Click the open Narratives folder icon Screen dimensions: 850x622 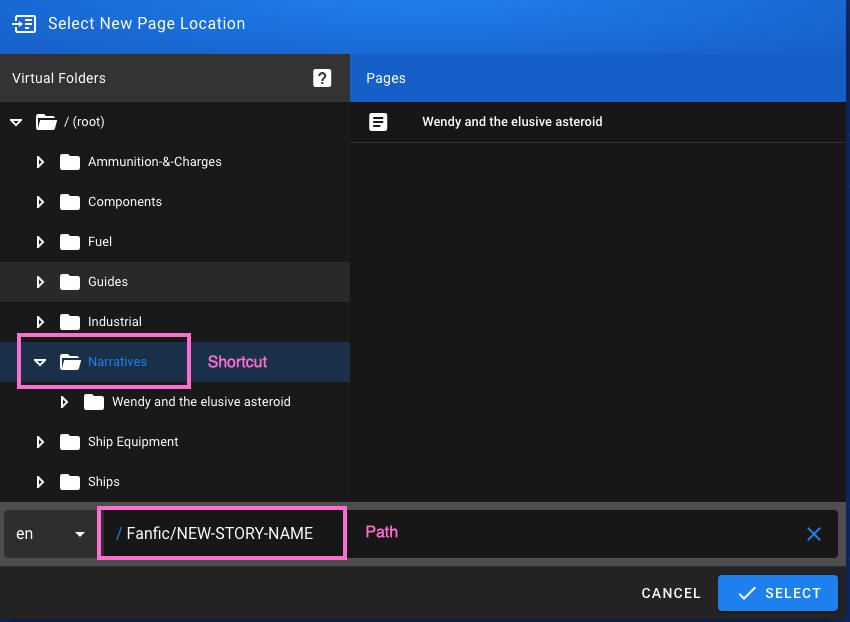70,362
